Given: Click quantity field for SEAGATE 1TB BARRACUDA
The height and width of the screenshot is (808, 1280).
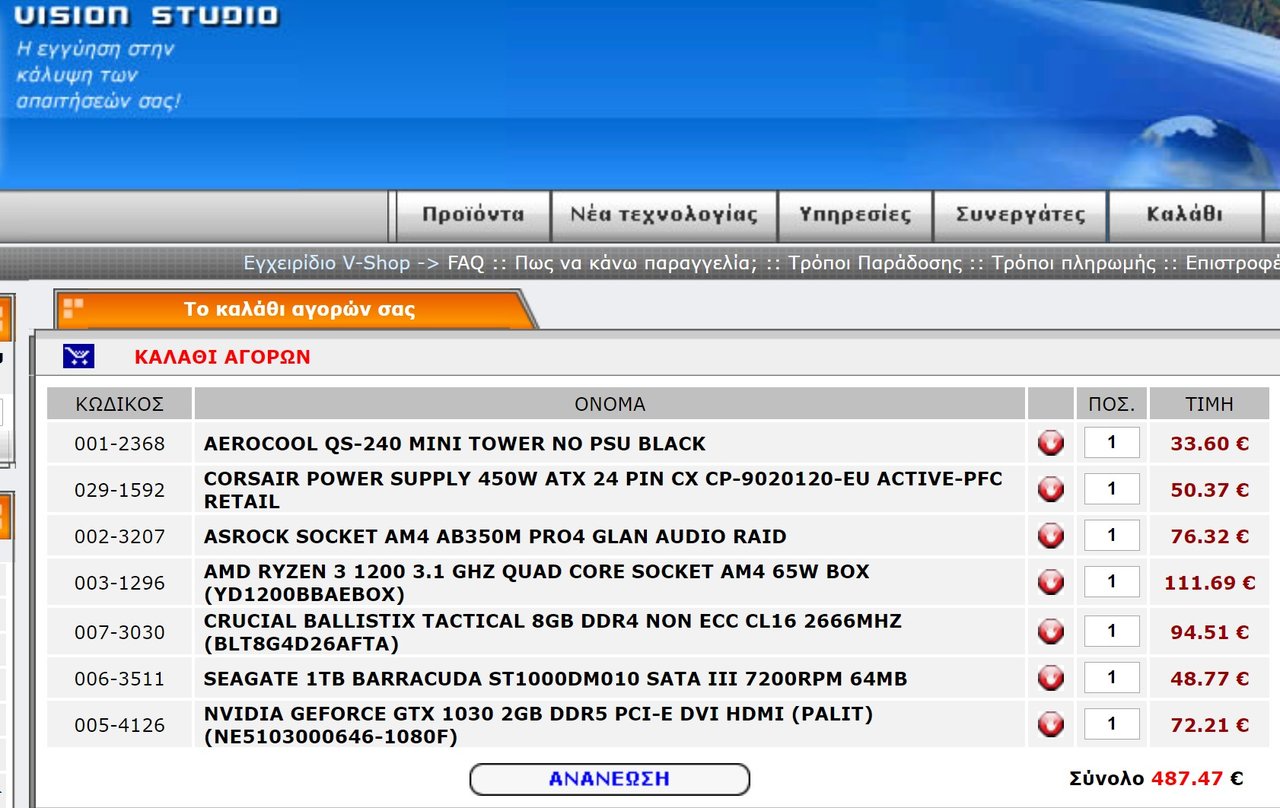Looking at the screenshot, I should coord(1111,677).
